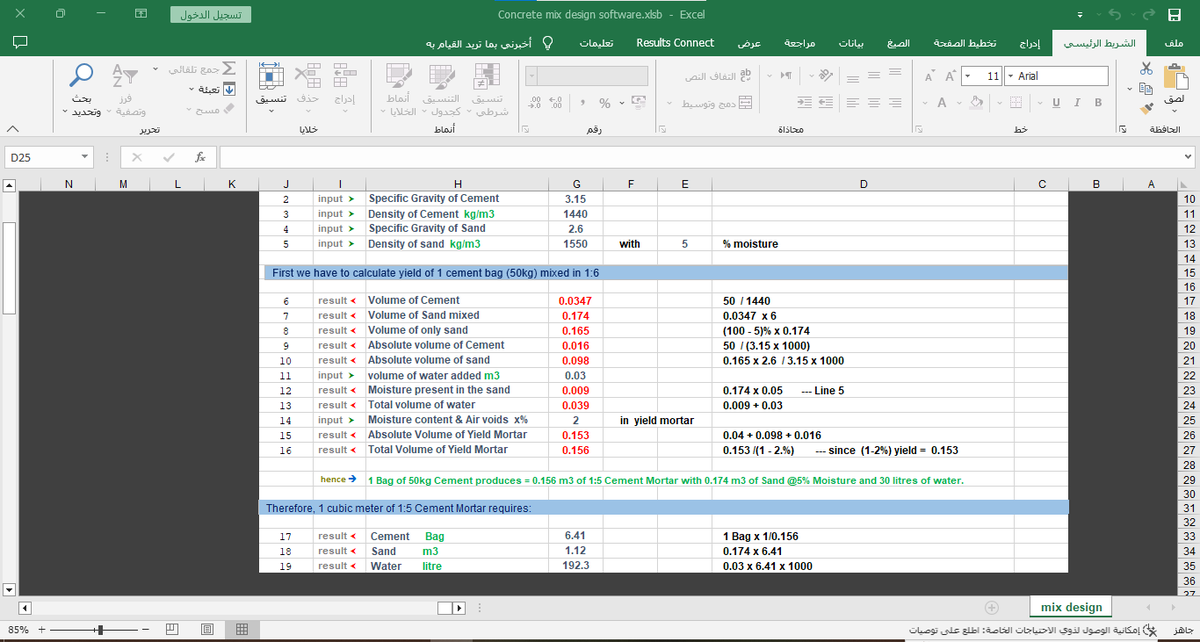Click the Sign in (تسجيل الدخول) button
The image size is (1200, 642).
point(211,14)
